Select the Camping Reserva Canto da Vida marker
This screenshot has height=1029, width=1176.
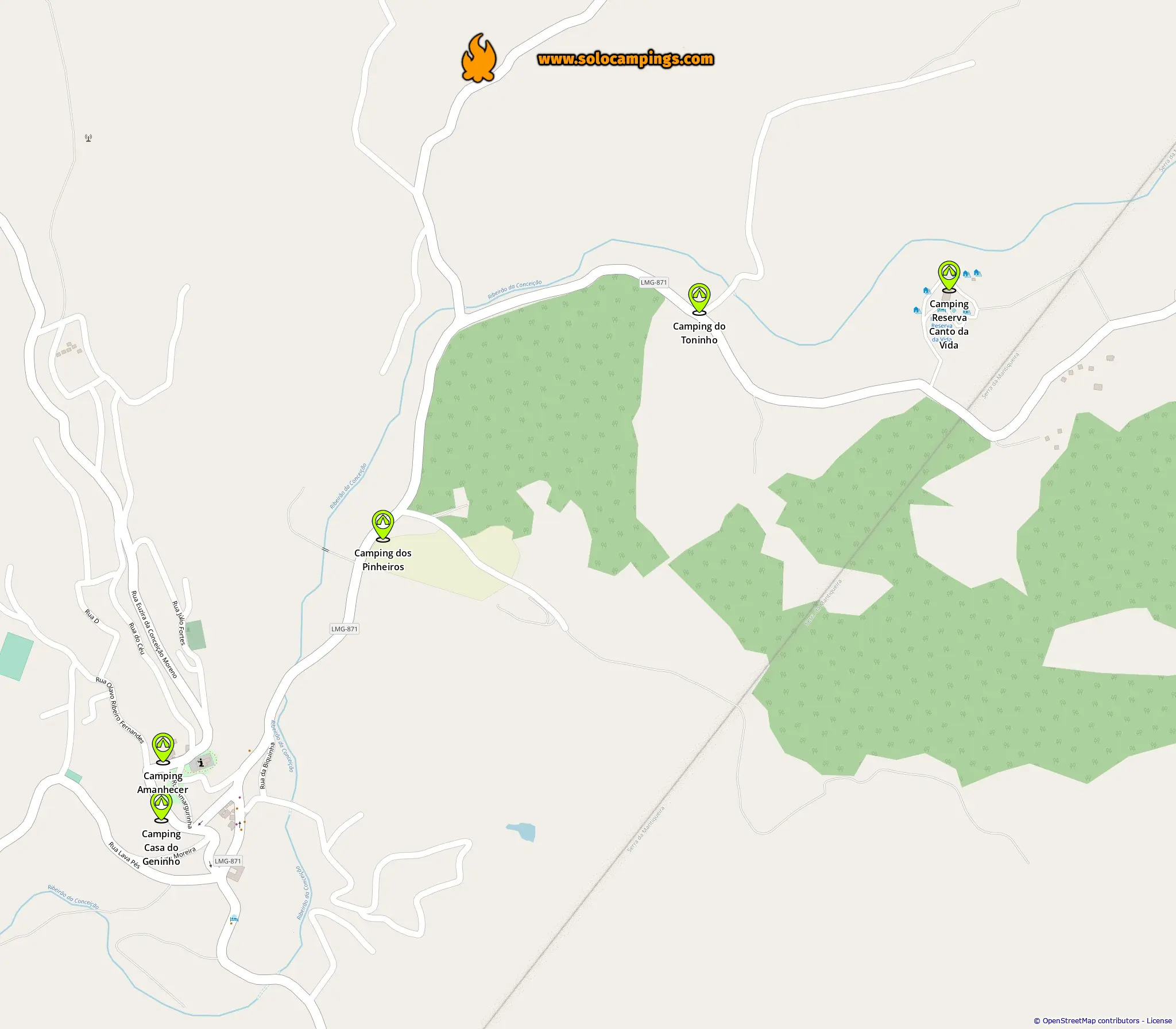pyautogui.click(x=949, y=276)
